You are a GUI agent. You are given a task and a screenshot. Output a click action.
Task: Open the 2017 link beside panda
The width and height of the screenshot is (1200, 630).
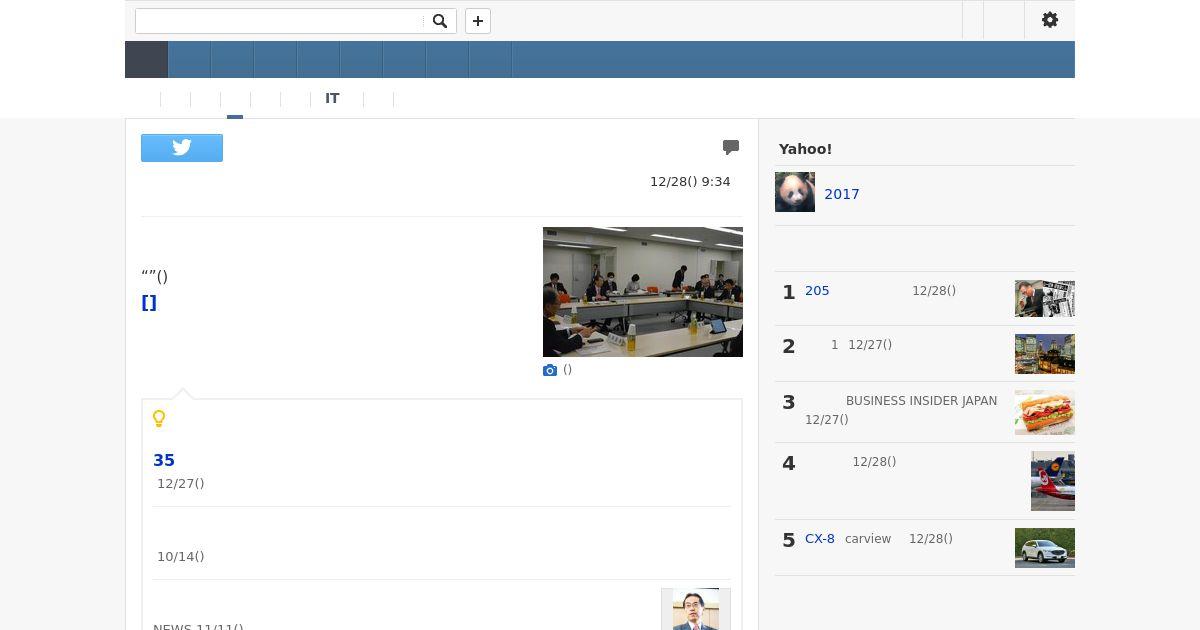click(x=842, y=194)
